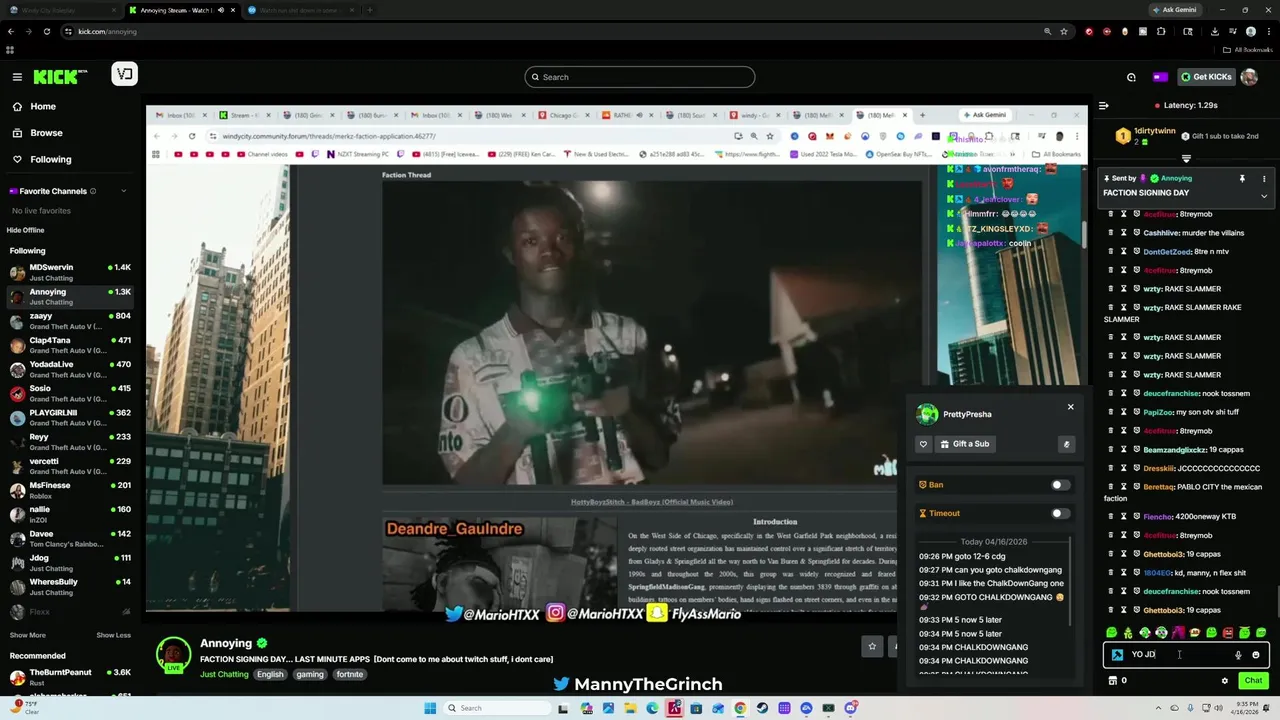Open the VOD icon next to Kick logo
This screenshot has width=1280, height=720.
point(124,74)
